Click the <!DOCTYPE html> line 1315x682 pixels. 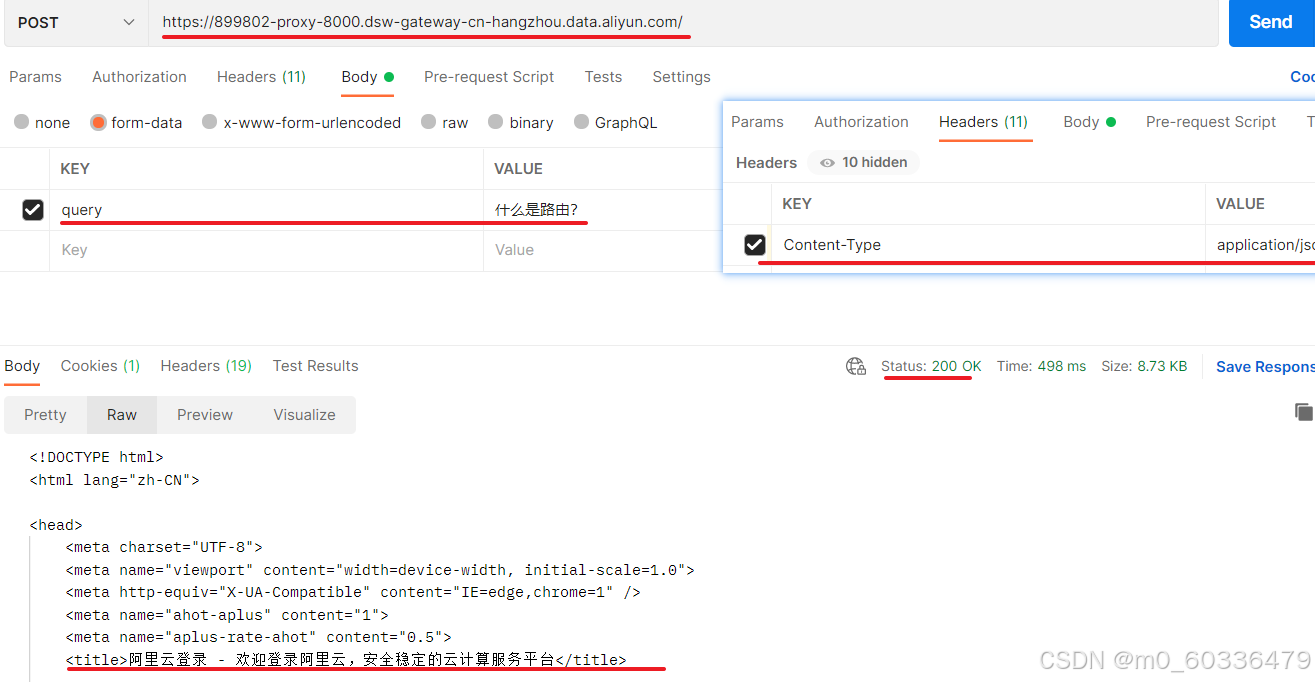pyautogui.click(x=97, y=457)
